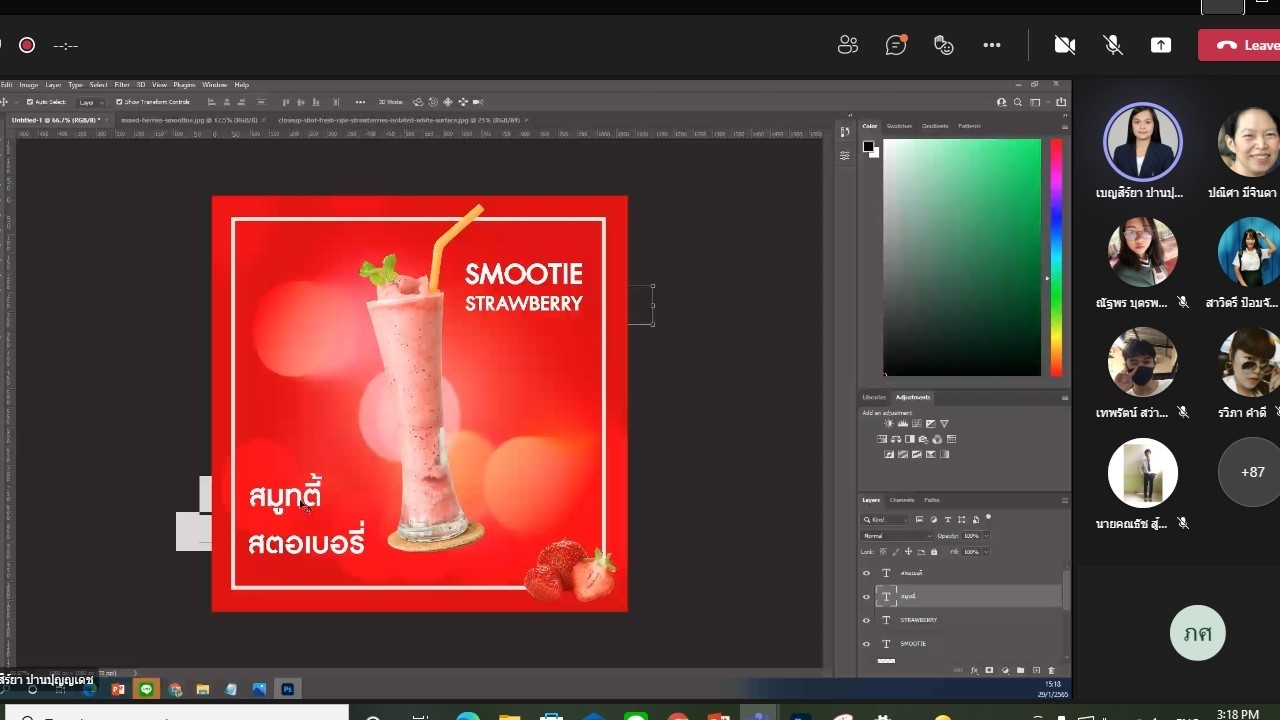Open more align options ellipsis
This screenshot has width=1280, height=720.
coord(360,102)
